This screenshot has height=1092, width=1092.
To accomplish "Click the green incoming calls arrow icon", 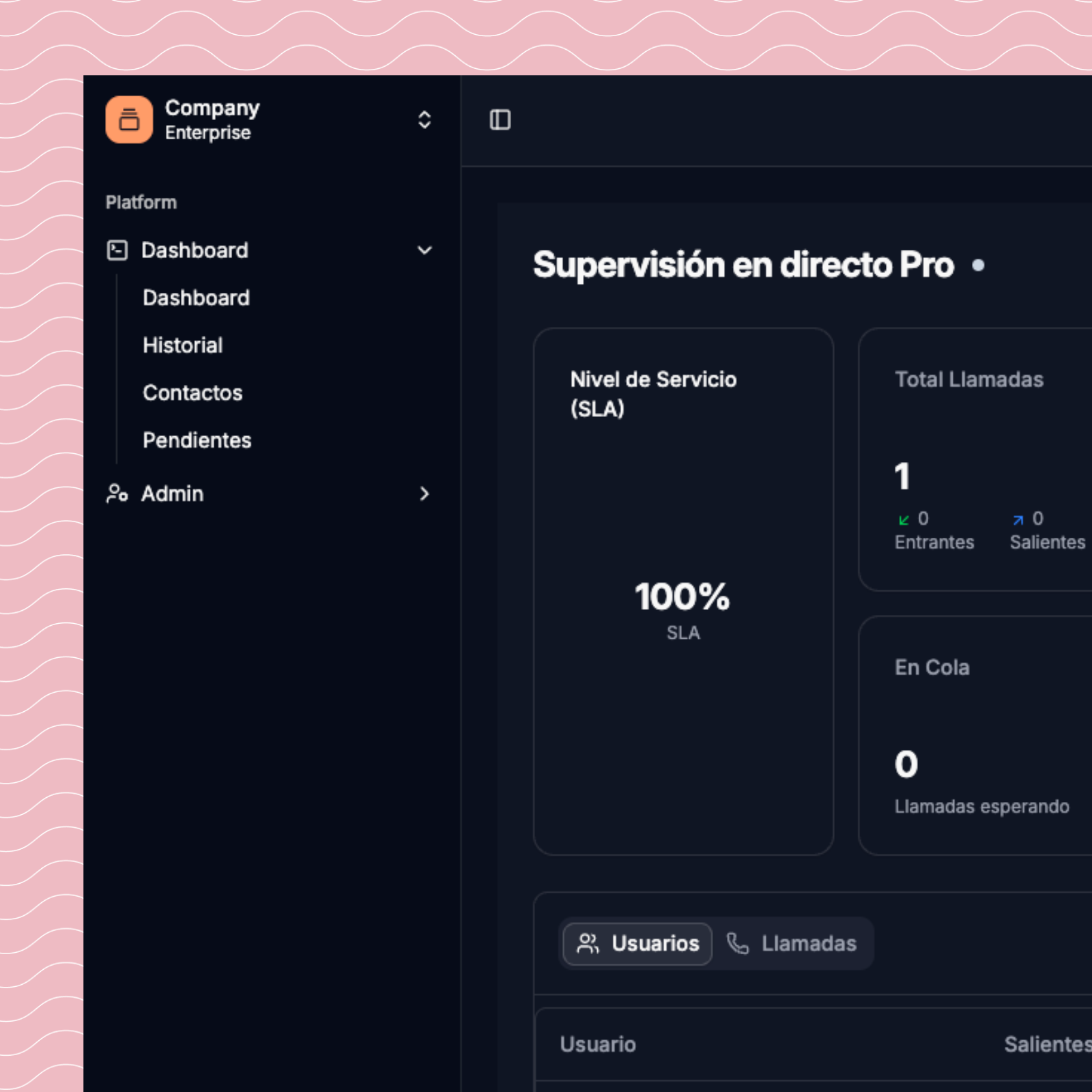I will tap(904, 520).
